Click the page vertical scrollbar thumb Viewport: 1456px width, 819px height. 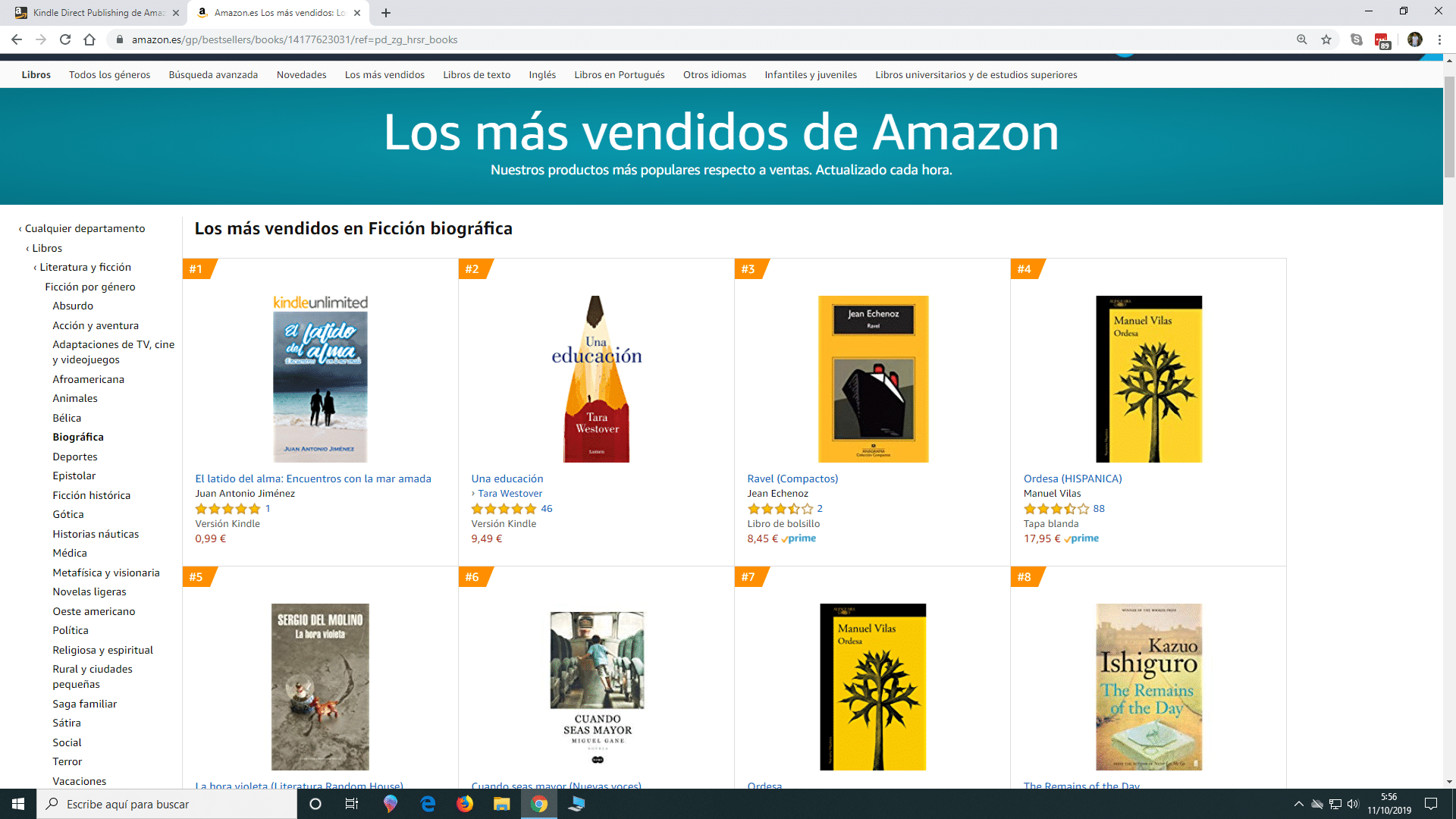click(x=1449, y=126)
